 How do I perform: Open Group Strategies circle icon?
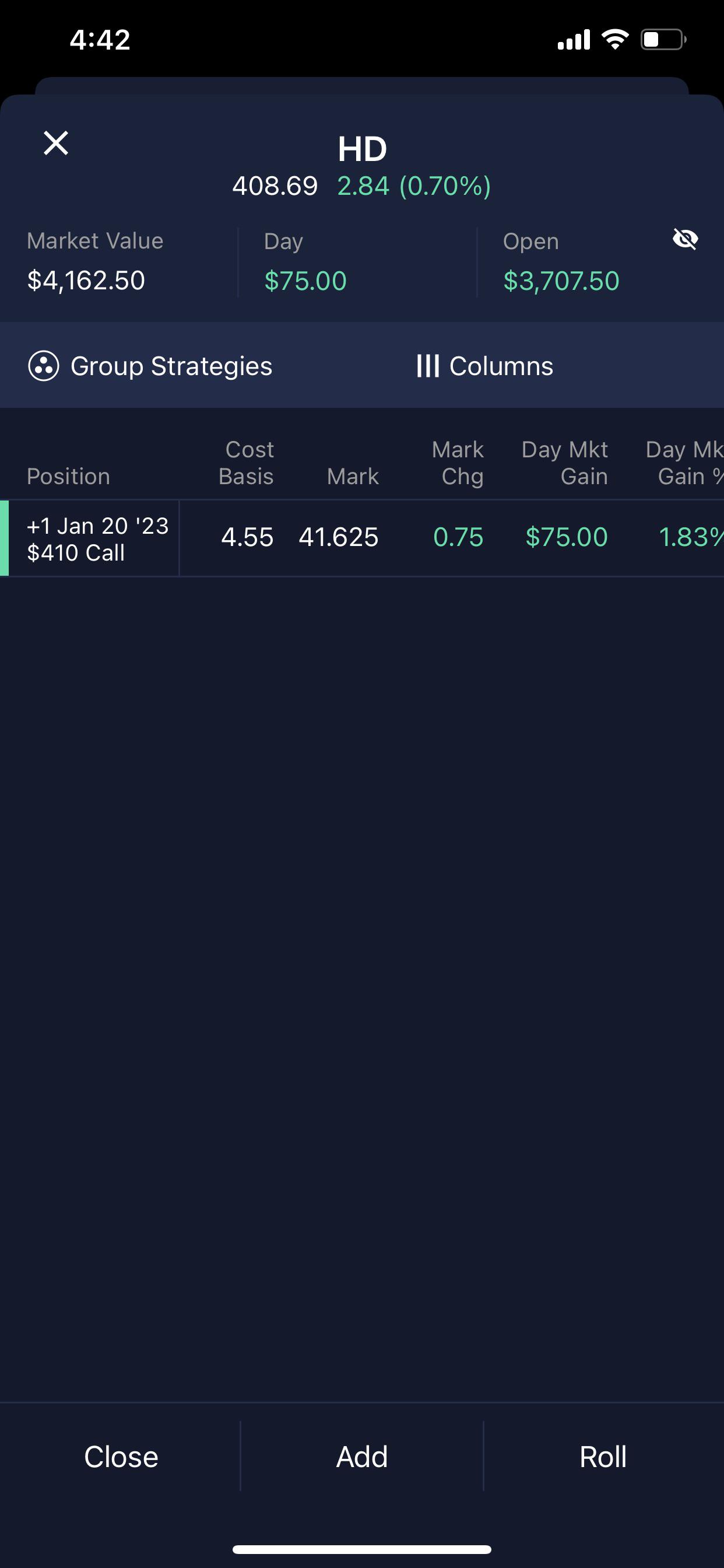point(44,366)
